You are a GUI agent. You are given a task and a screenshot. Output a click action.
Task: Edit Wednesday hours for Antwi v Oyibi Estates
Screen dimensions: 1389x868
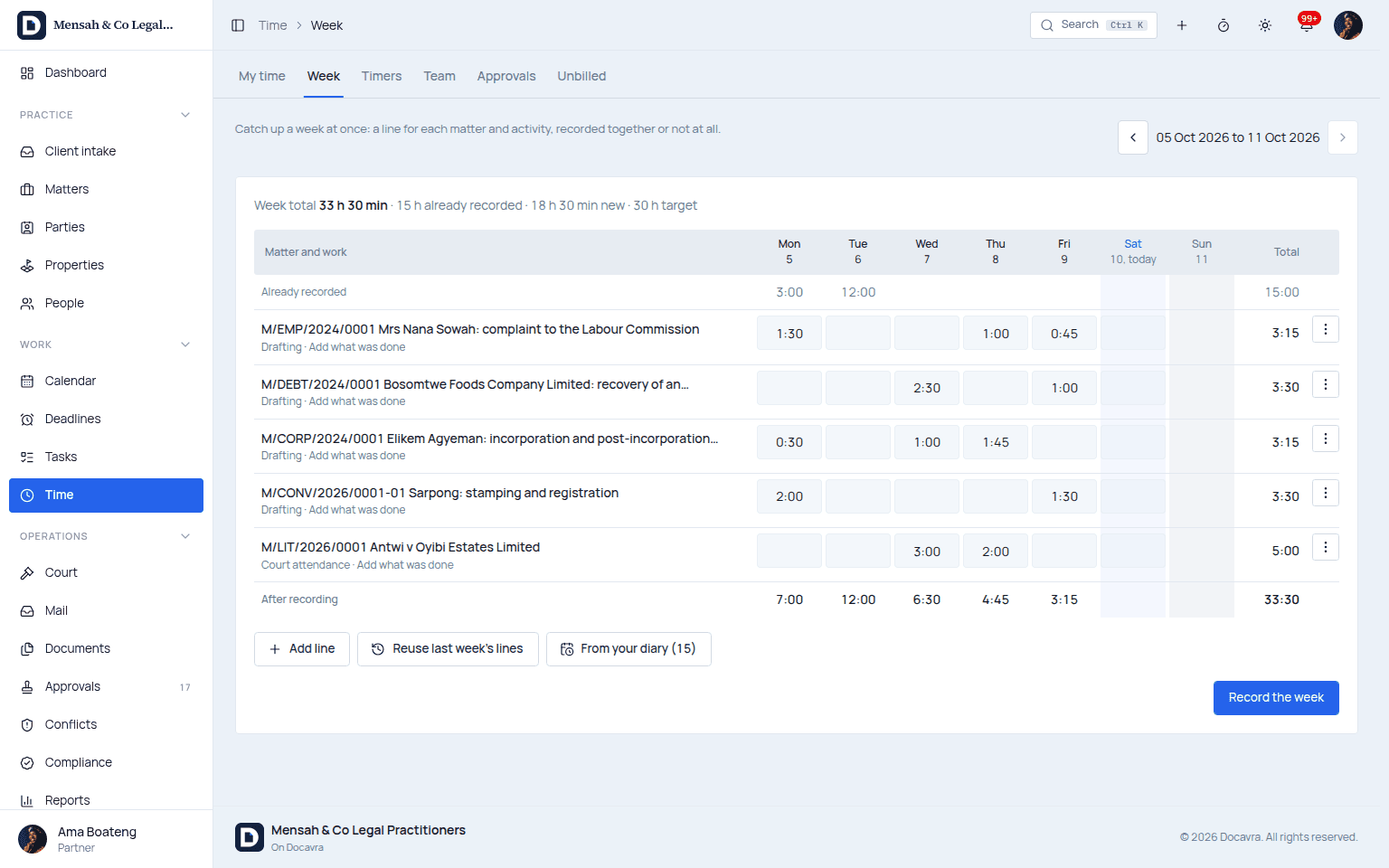[927, 552]
